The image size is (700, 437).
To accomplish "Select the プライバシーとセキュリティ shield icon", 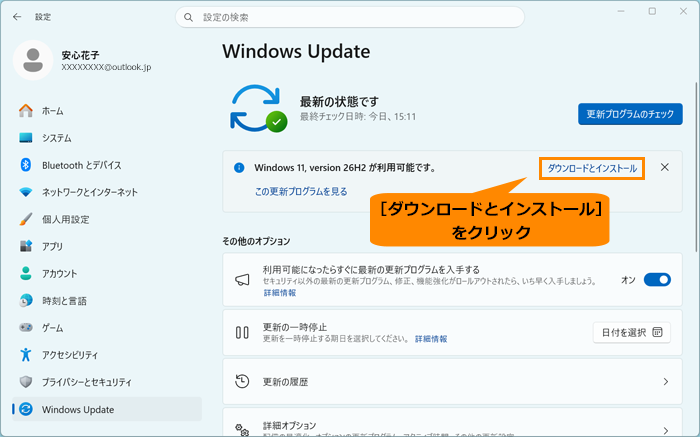I will click(26, 382).
